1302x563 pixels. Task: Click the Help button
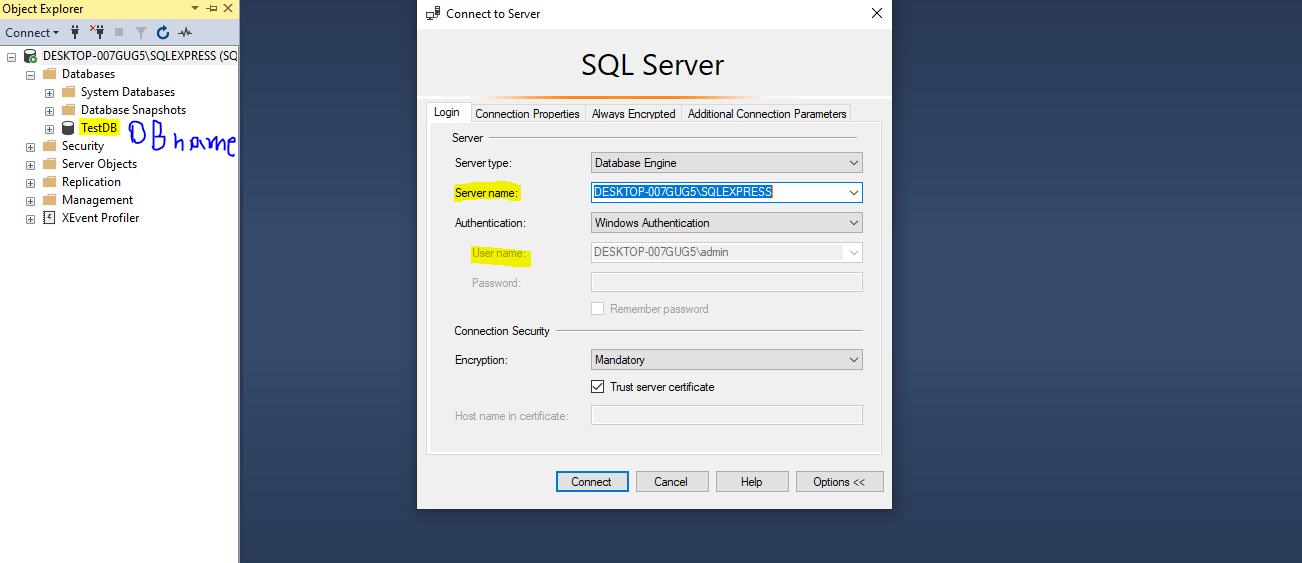(752, 482)
